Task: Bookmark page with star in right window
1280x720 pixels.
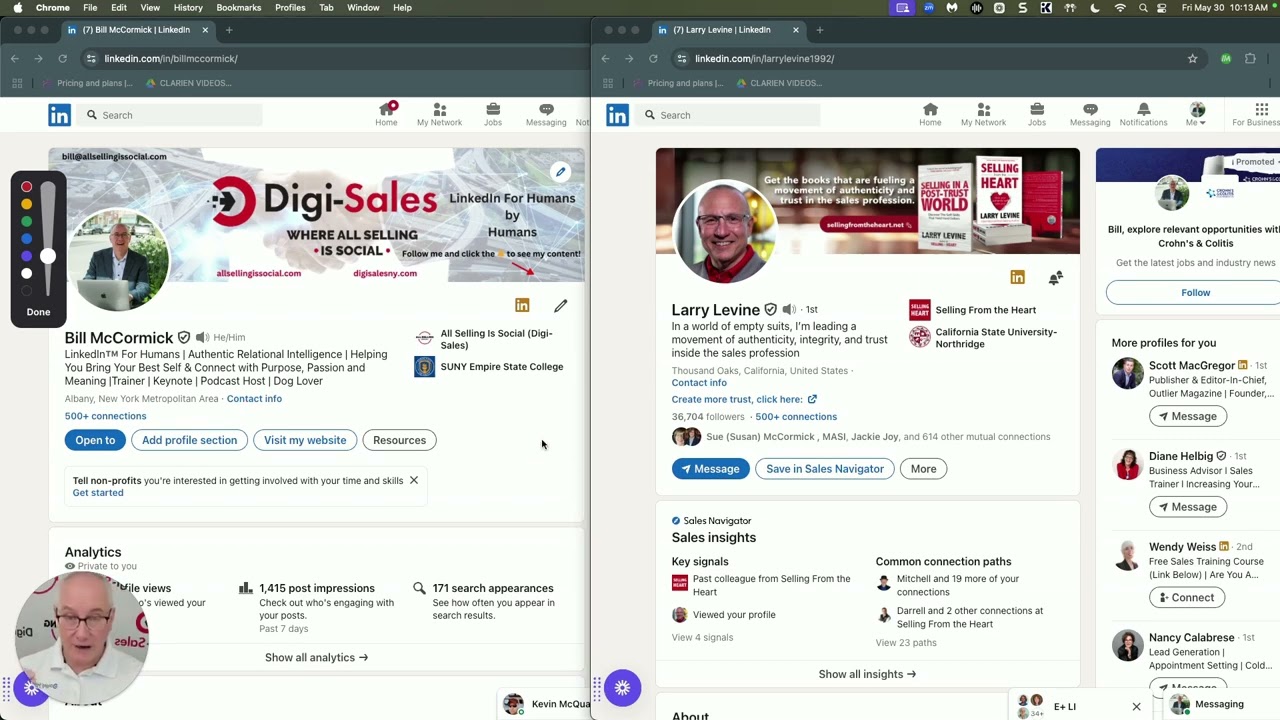Action: 1192,58
